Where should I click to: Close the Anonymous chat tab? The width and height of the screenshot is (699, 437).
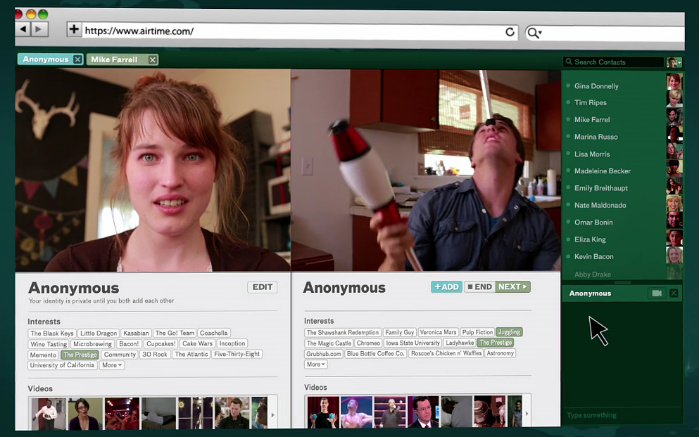77,60
